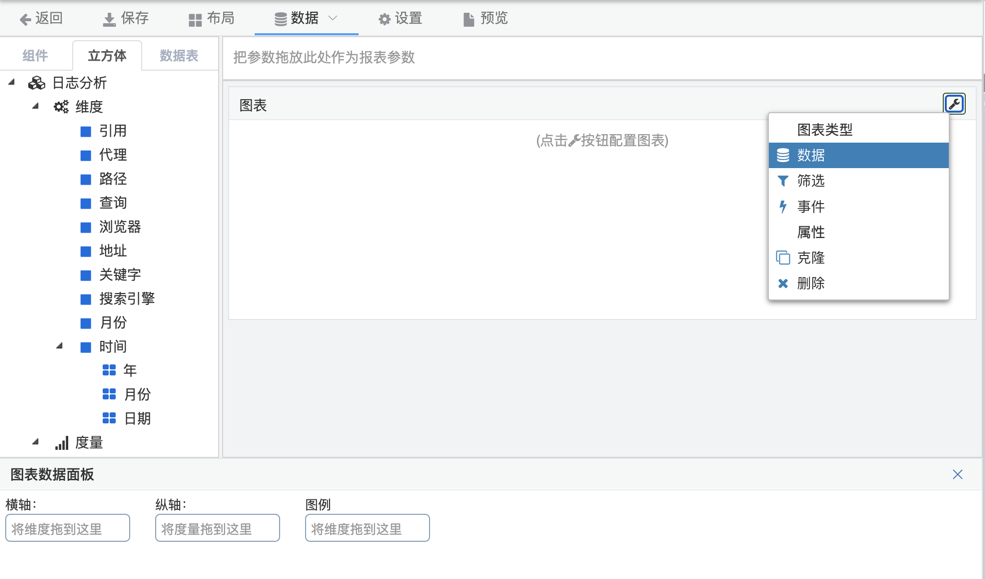The height and width of the screenshot is (579, 985).
Task: Collapse the 时间 tree node
Action: point(60,346)
